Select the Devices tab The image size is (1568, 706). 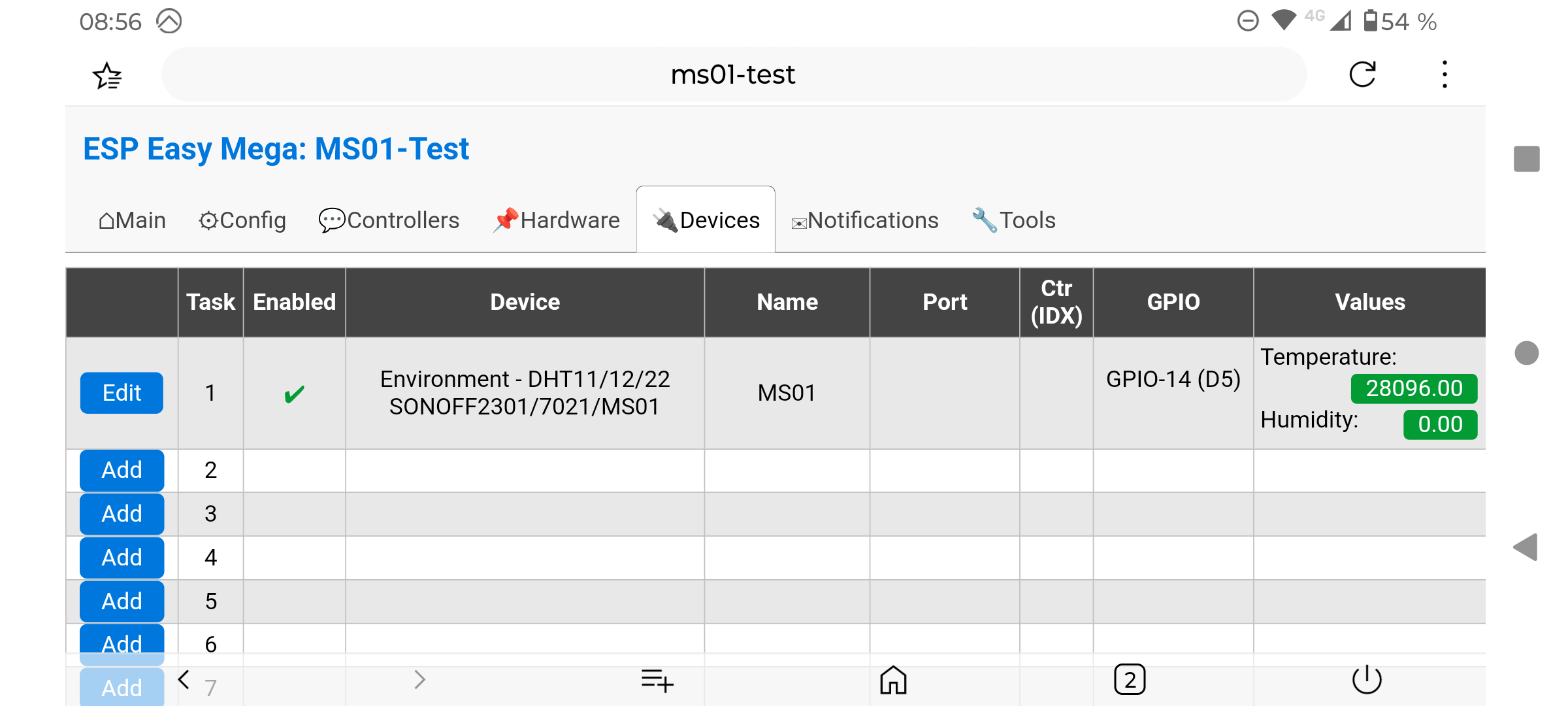(x=706, y=220)
